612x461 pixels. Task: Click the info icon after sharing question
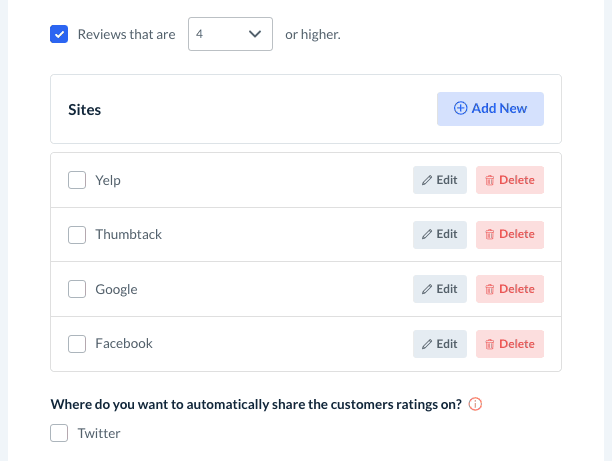click(x=476, y=405)
